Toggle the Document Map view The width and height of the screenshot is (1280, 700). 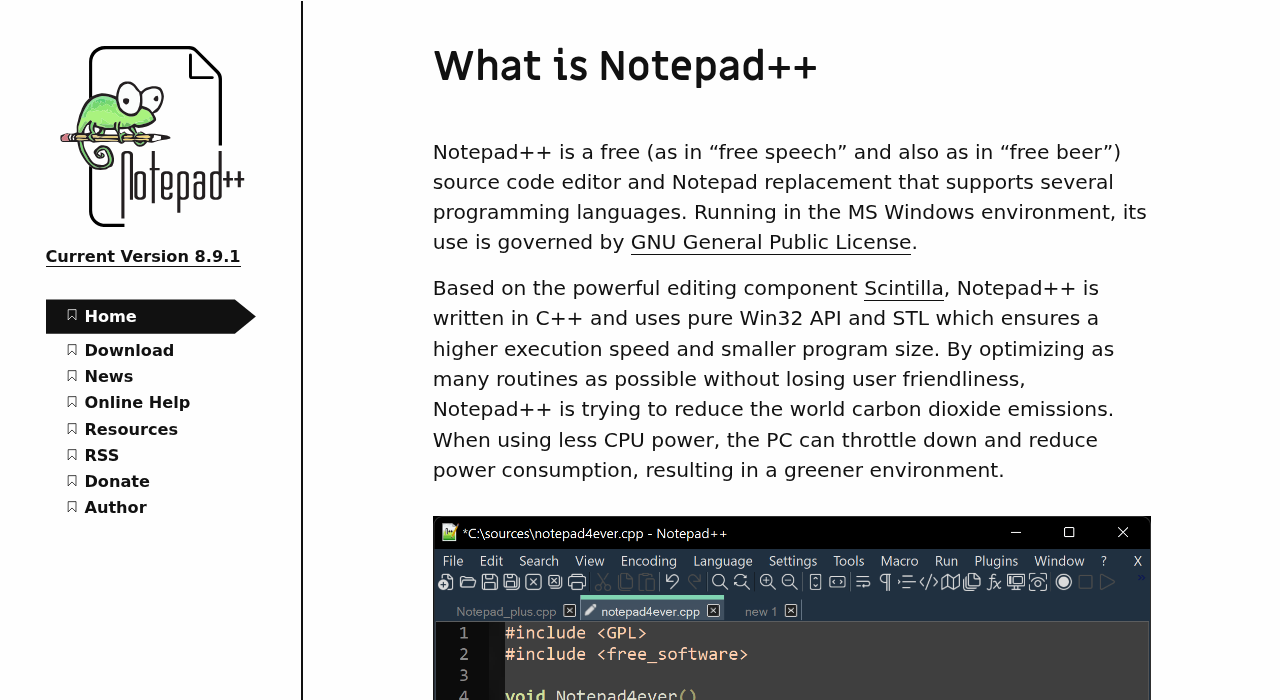pos(952,584)
